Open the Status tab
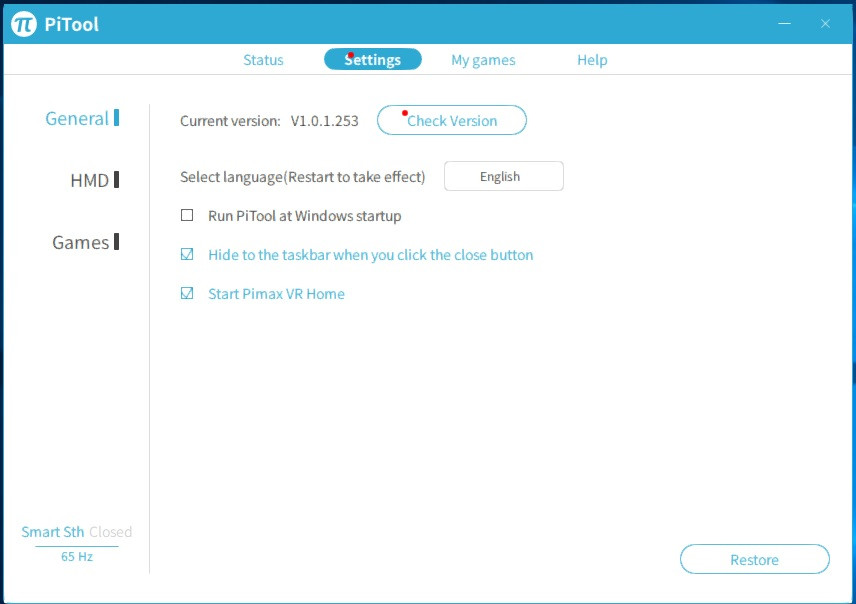The image size is (856, 604). tap(263, 60)
